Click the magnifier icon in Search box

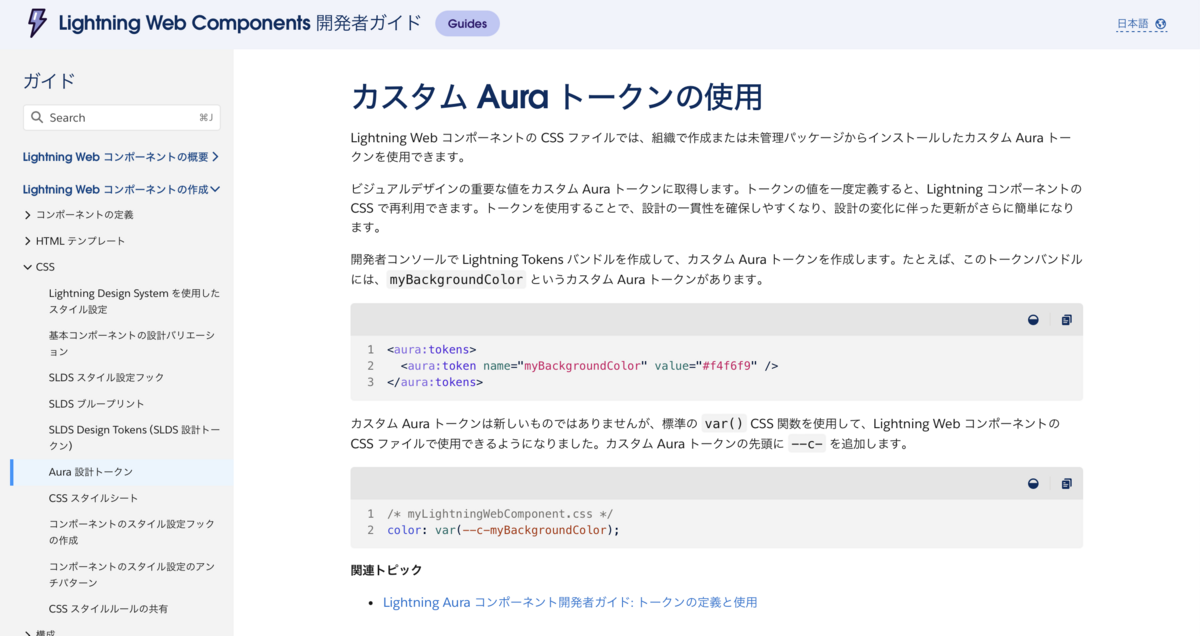pos(37,117)
